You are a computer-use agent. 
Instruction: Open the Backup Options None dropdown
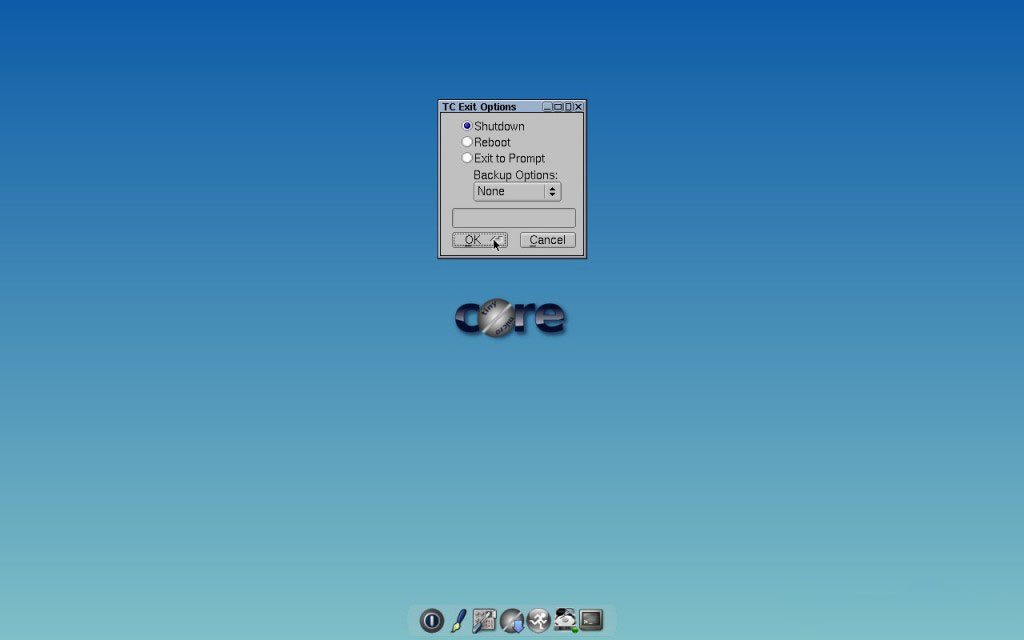pos(517,191)
